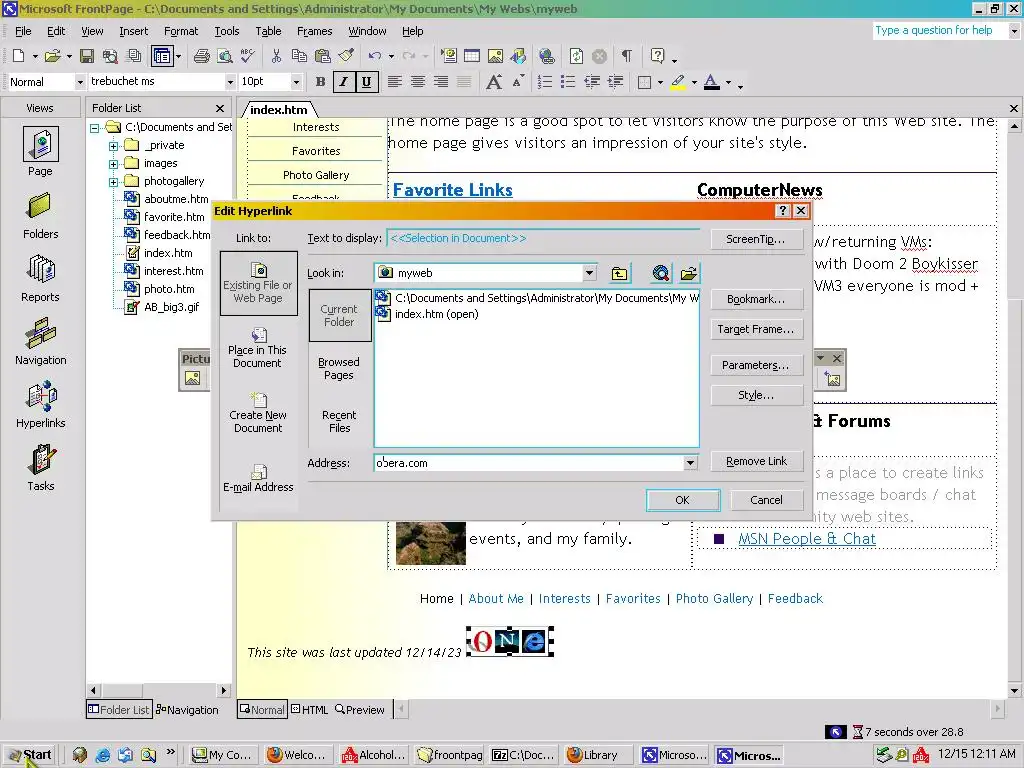Expand the images folder

114,164
